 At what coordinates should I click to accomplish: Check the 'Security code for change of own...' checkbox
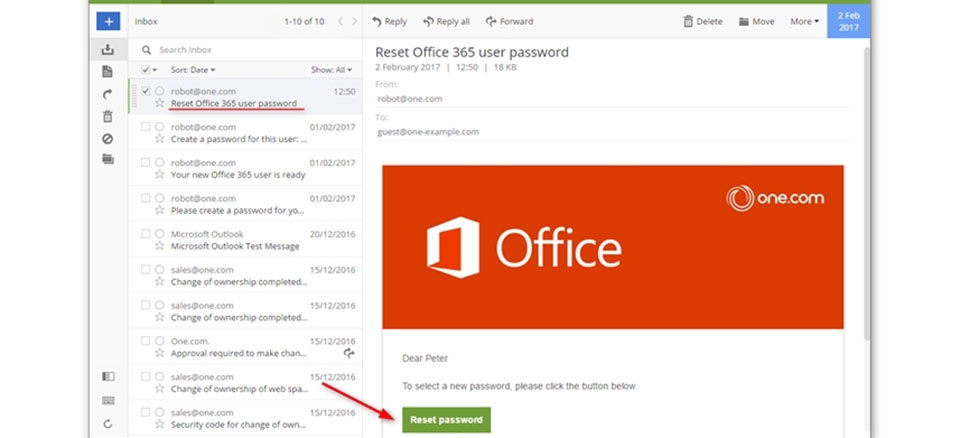(146, 412)
